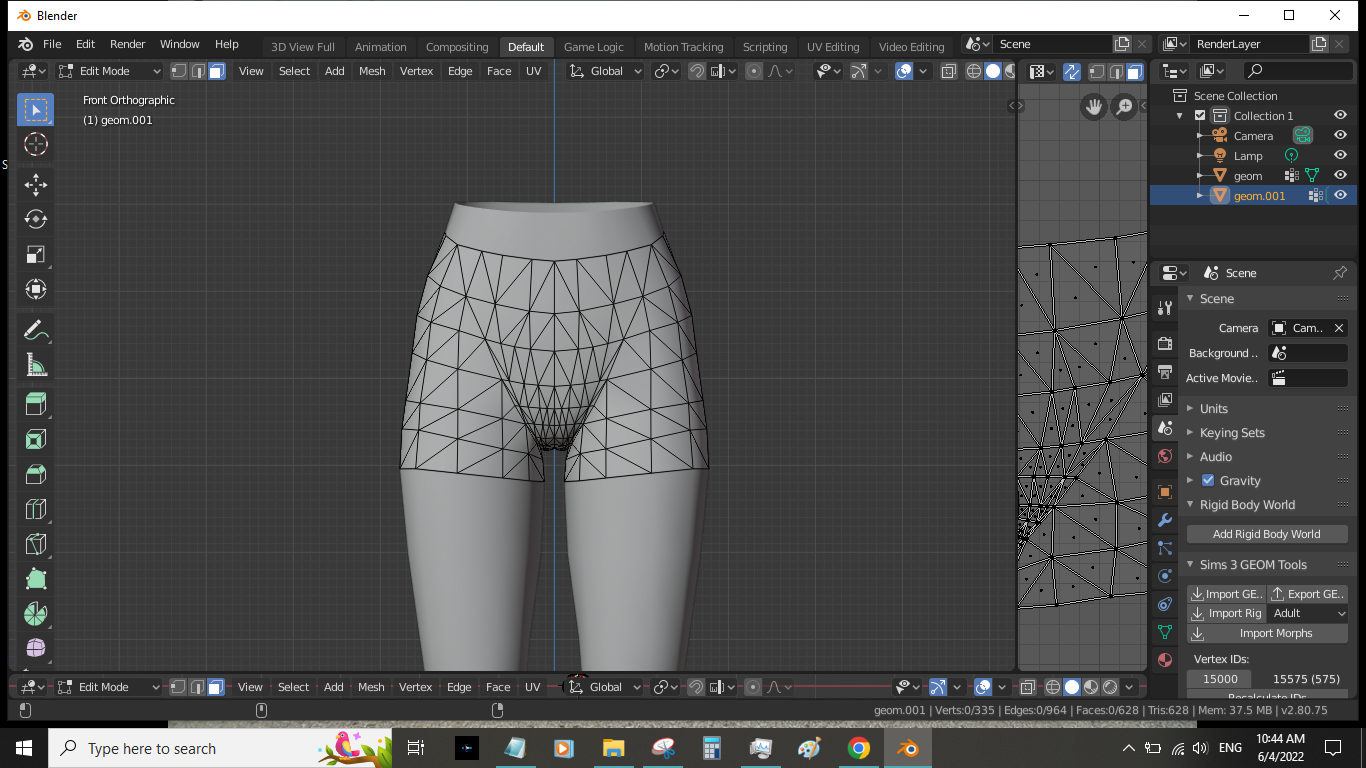This screenshot has width=1366, height=768.
Task: Open the Edit Mode dropdown in top header
Action: 109,71
